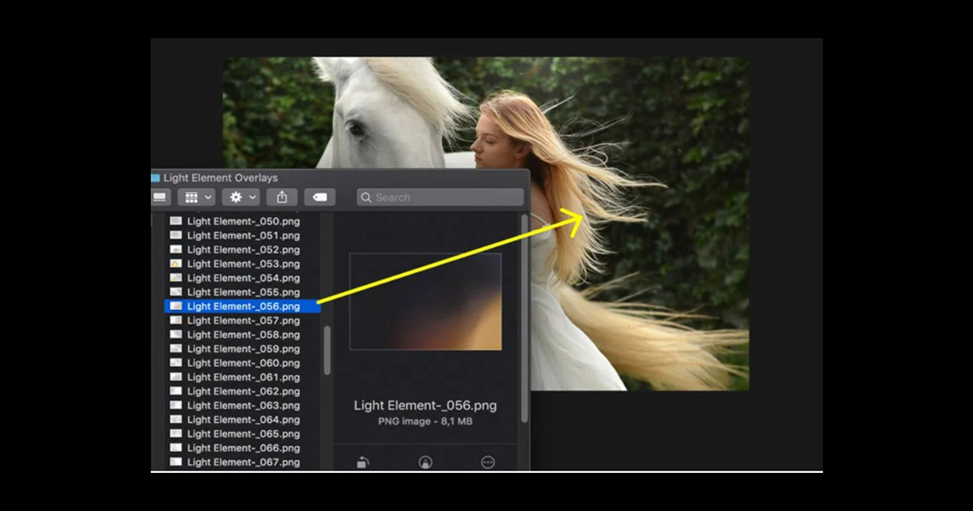Click the Light Element Overlays window title

[x=220, y=178]
